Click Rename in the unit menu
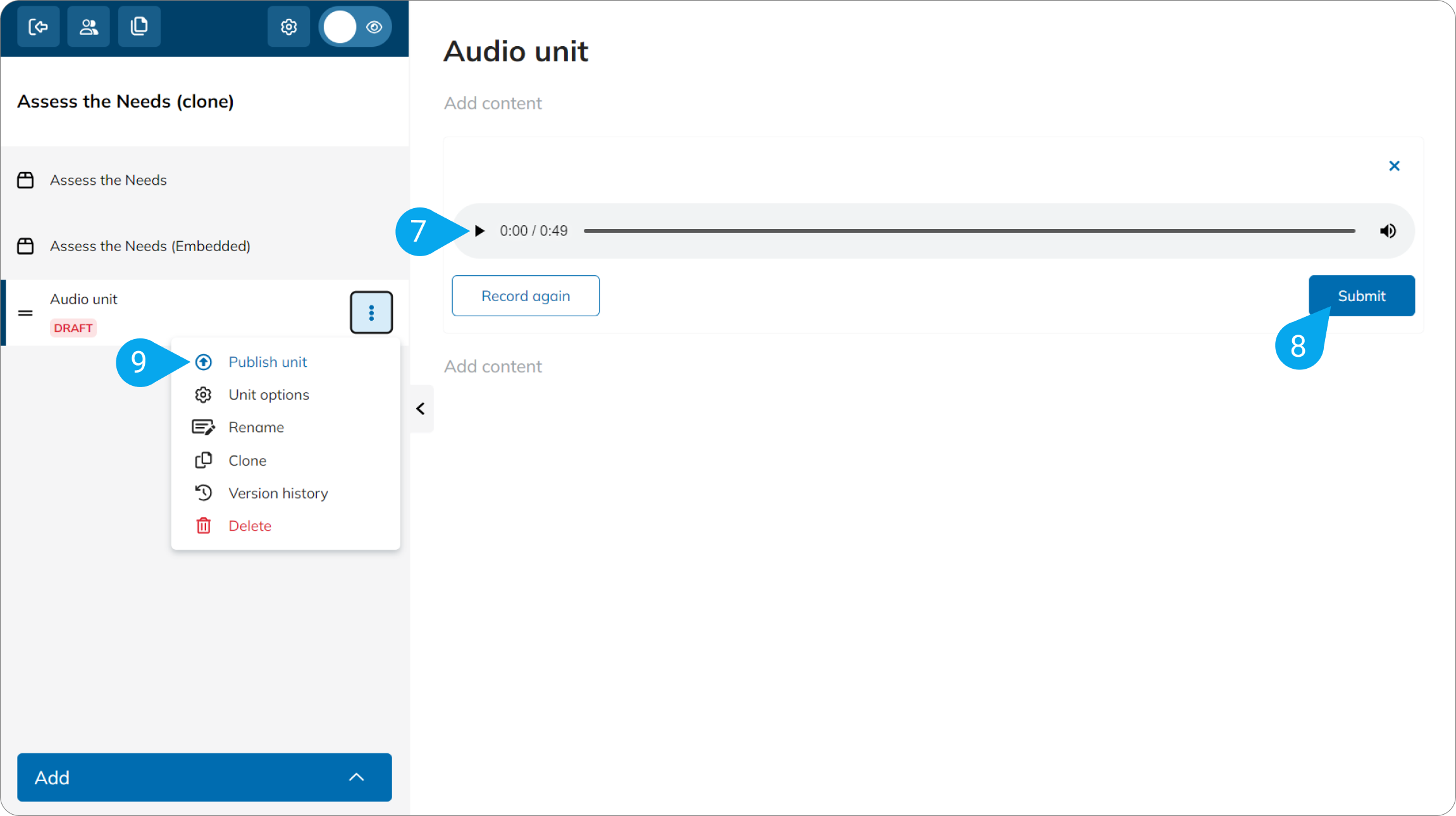The height and width of the screenshot is (816, 1456). (x=256, y=428)
